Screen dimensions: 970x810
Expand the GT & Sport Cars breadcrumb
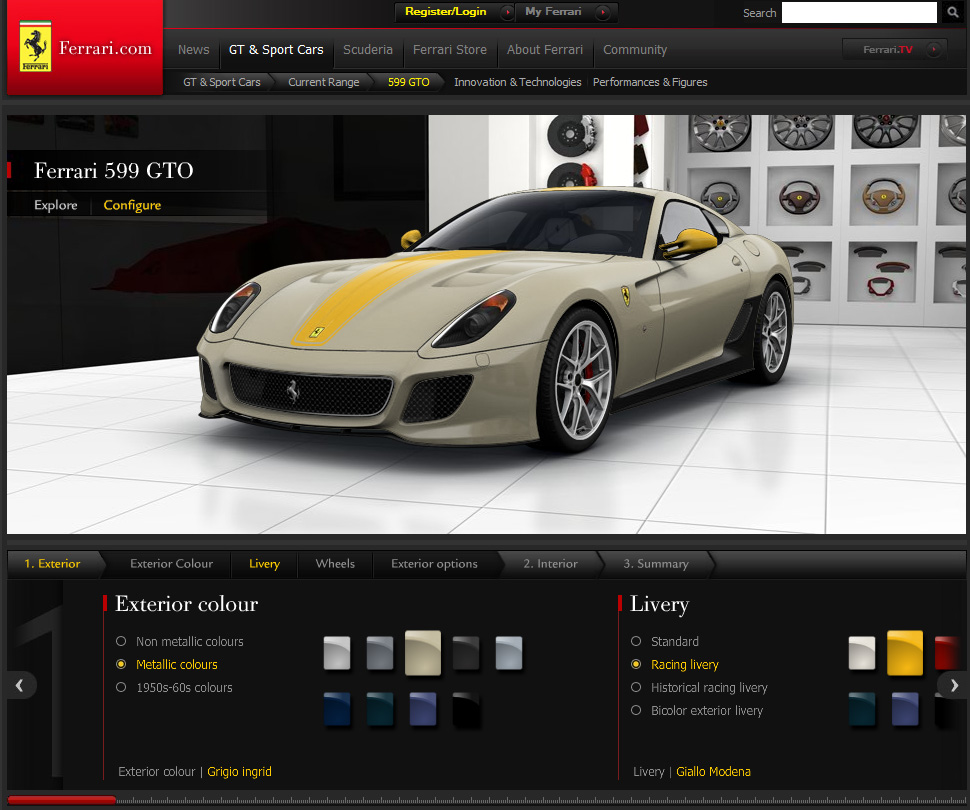point(221,82)
